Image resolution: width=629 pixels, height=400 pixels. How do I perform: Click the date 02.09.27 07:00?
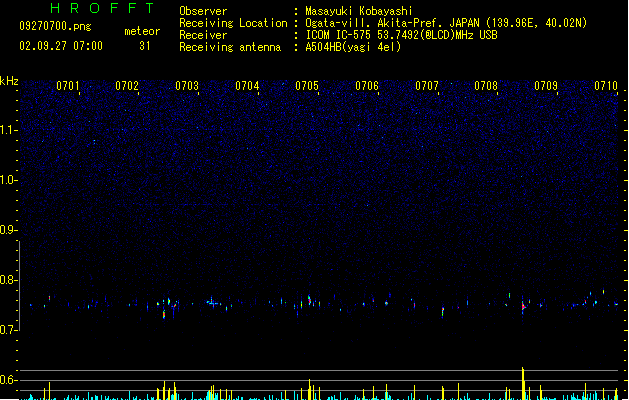point(61,46)
